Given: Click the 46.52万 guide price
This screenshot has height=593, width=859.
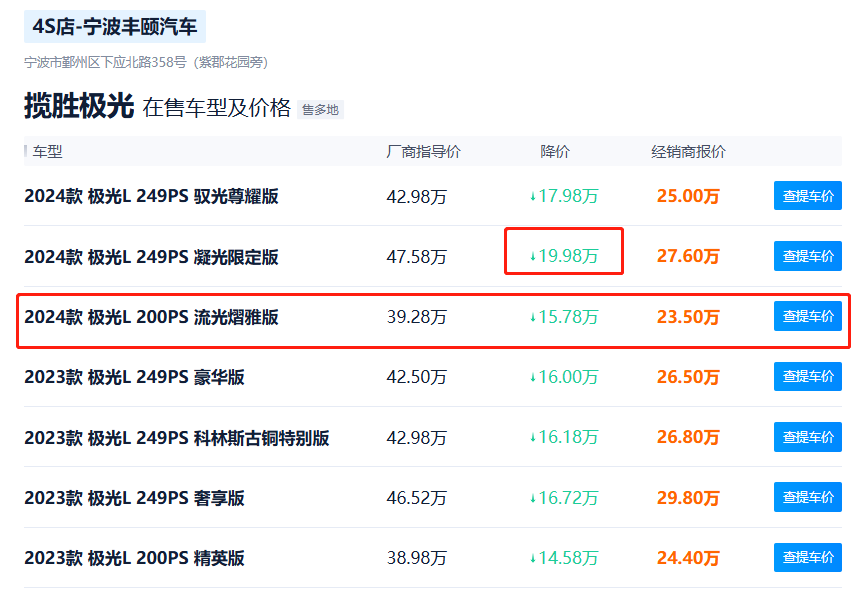Looking at the screenshot, I should click(x=417, y=498).
